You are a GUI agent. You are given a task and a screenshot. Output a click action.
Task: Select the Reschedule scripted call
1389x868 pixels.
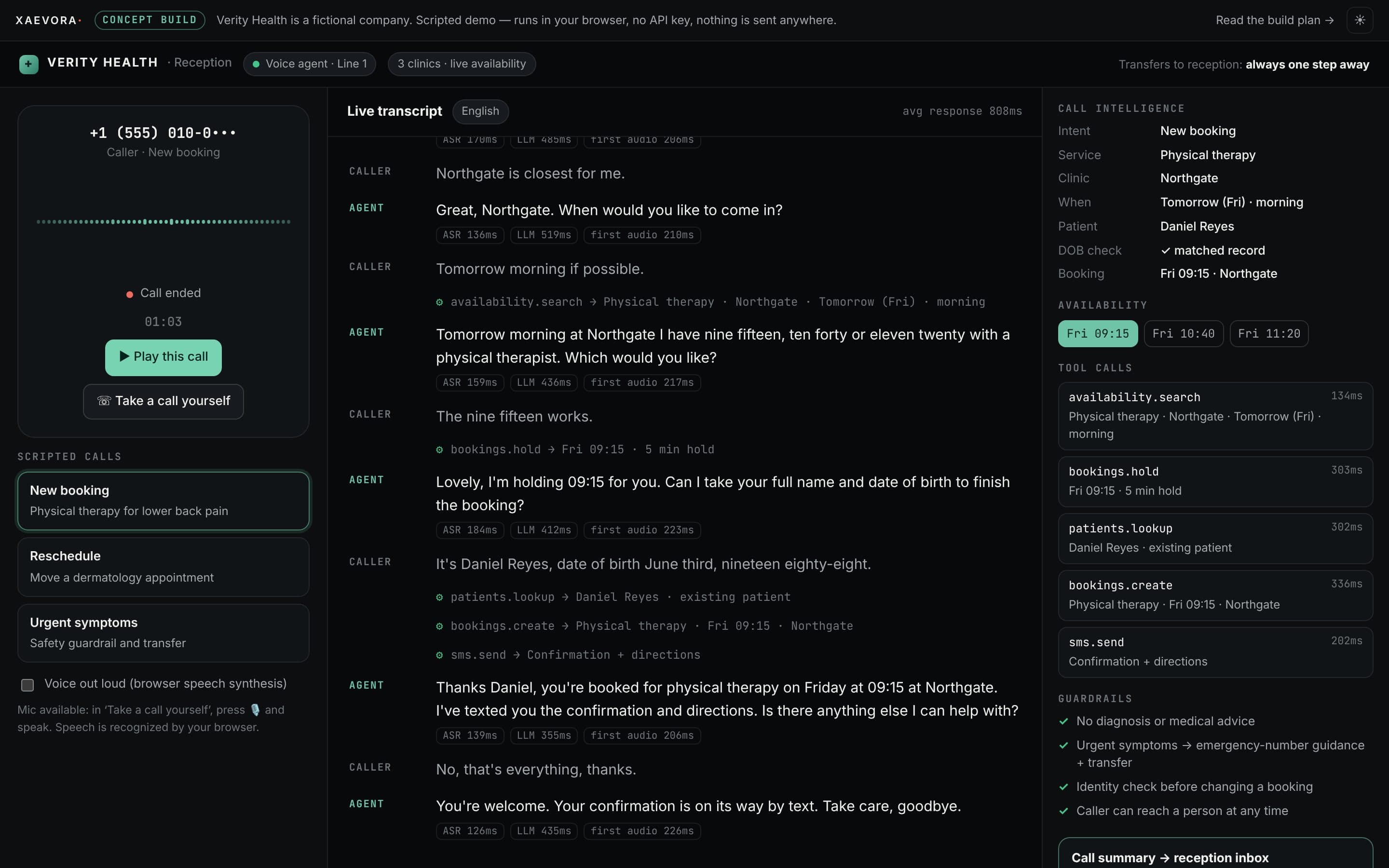[163, 567]
